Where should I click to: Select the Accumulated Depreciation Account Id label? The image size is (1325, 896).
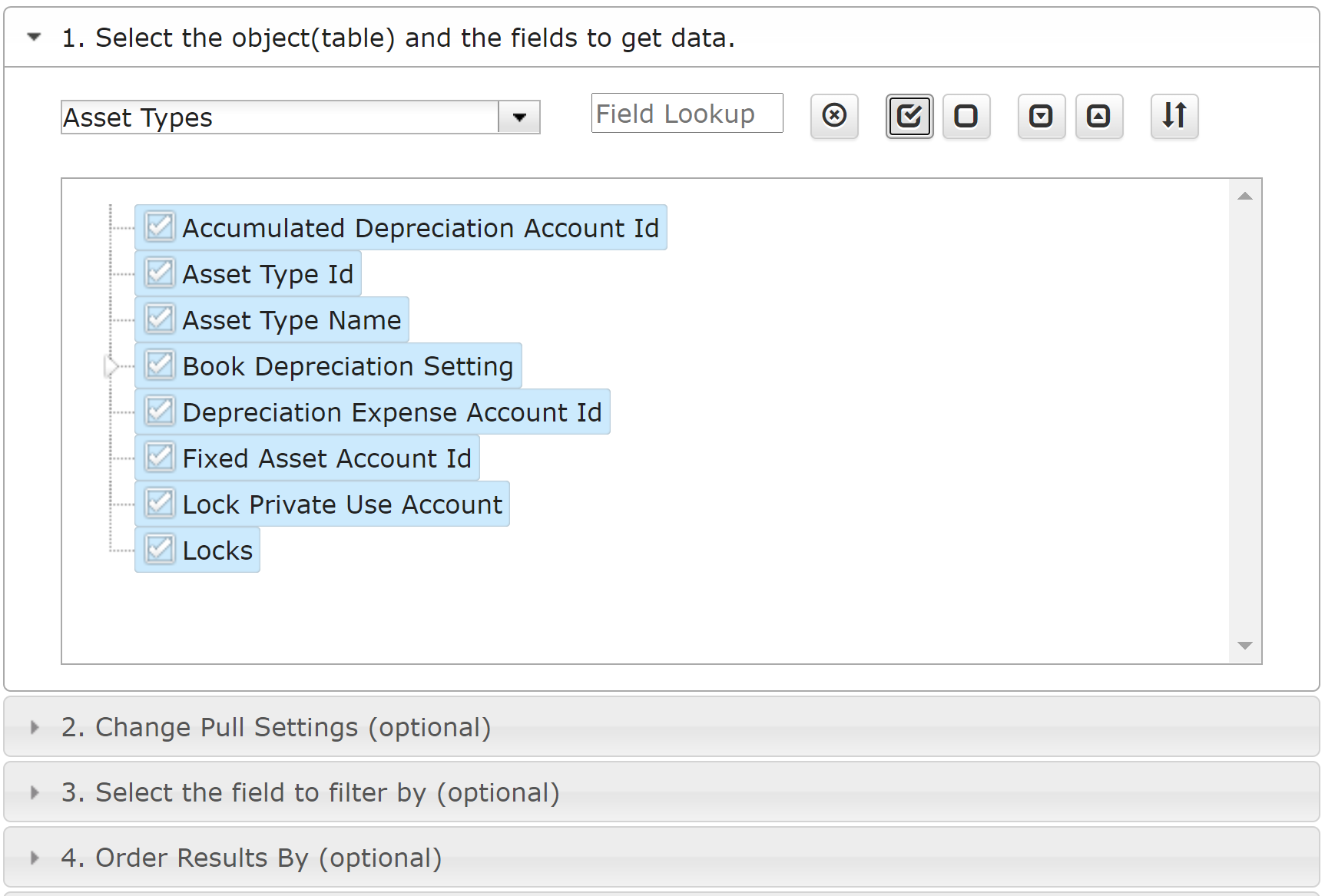(420, 228)
